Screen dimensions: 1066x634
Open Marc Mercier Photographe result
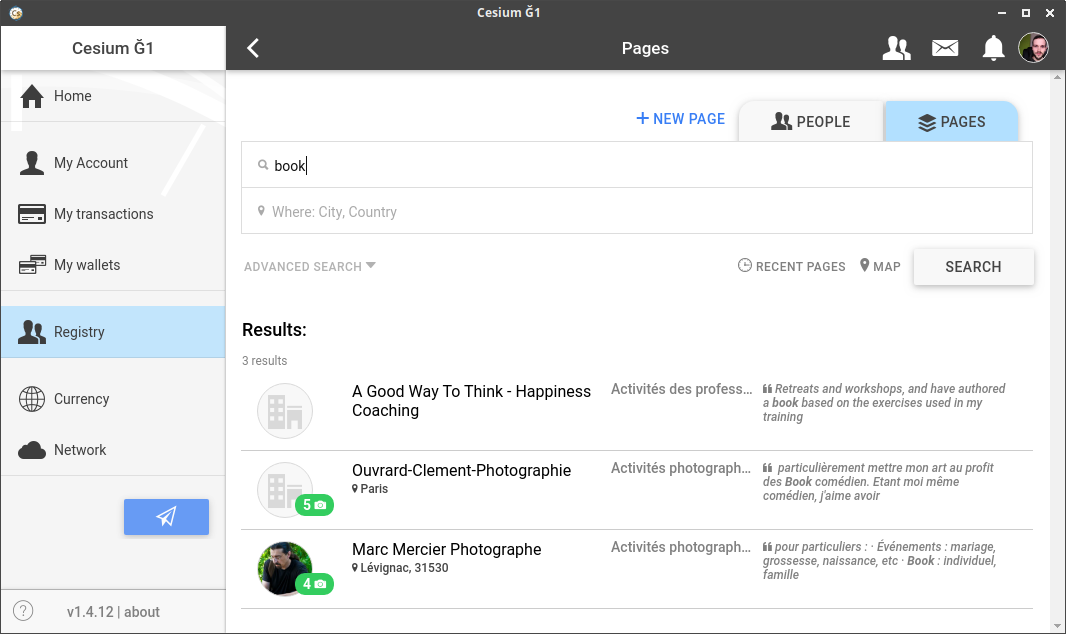click(637, 569)
